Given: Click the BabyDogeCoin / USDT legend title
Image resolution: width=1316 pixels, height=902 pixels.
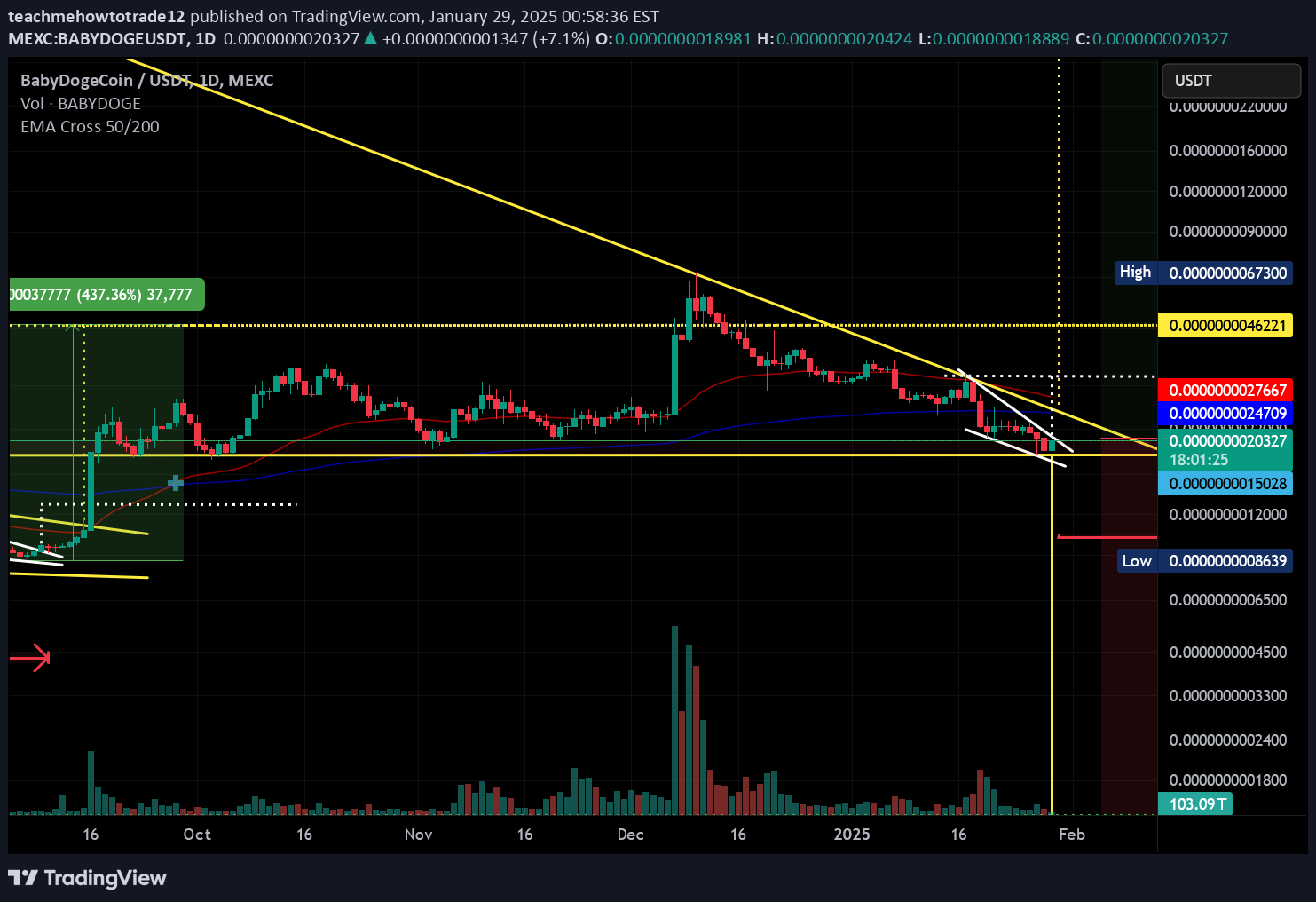Looking at the screenshot, I should [x=147, y=80].
